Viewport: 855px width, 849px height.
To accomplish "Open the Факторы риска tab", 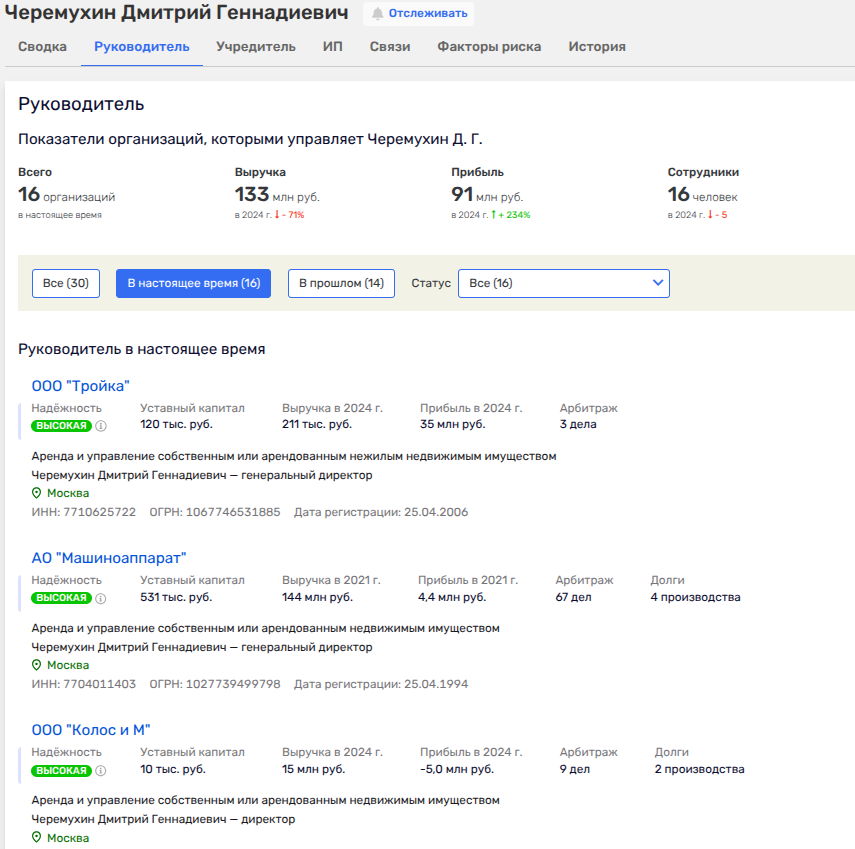I will pos(489,47).
